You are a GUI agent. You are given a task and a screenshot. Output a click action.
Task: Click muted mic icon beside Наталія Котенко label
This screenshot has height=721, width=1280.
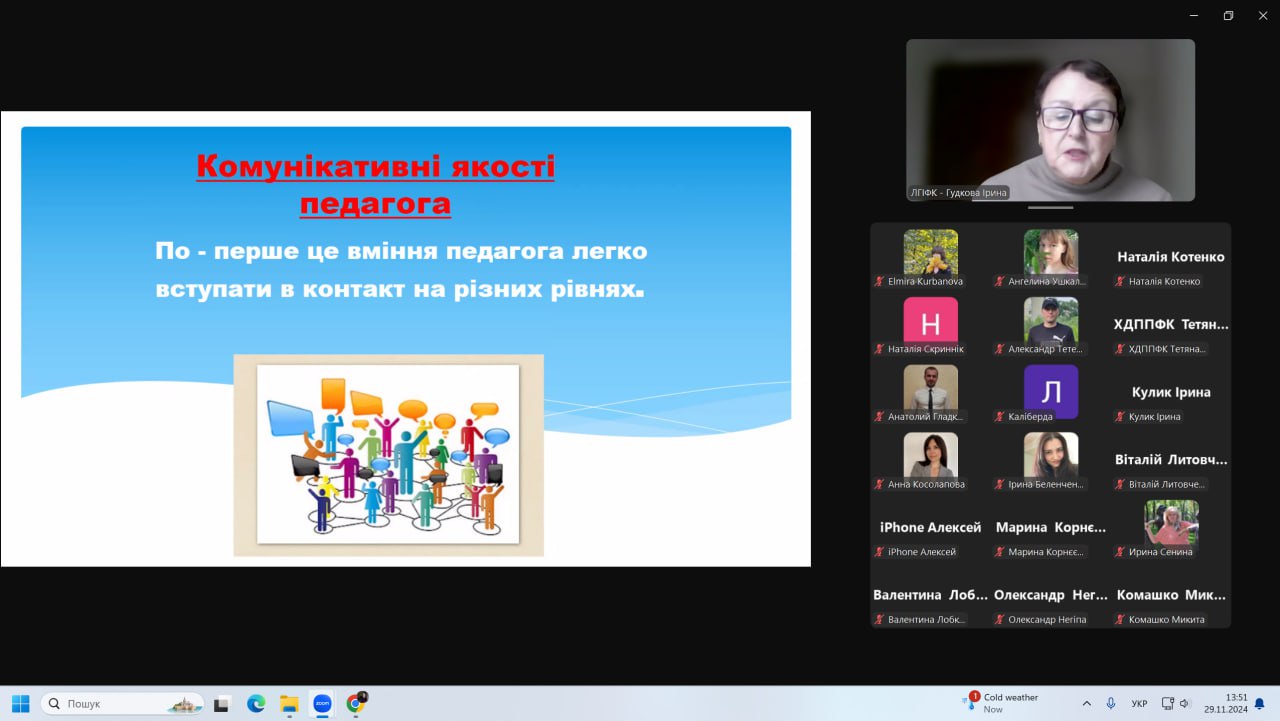click(x=1120, y=282)
